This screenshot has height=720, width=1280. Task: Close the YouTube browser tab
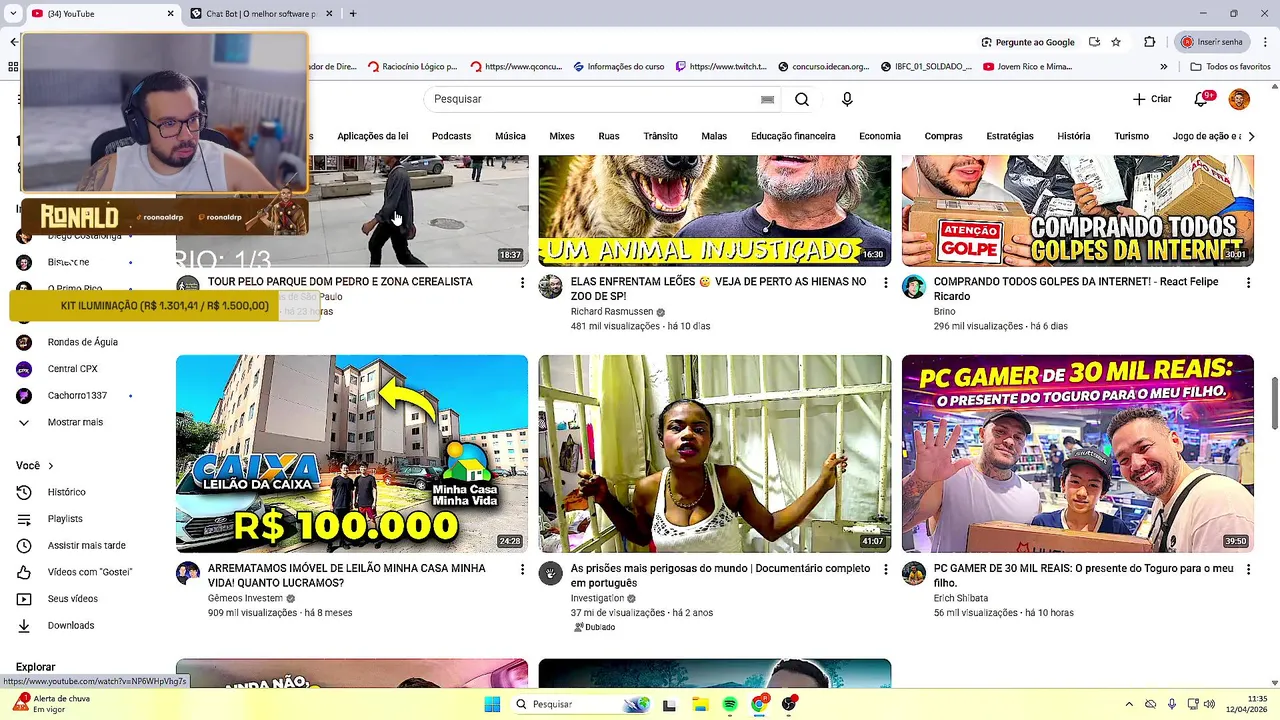coord(170,14)
